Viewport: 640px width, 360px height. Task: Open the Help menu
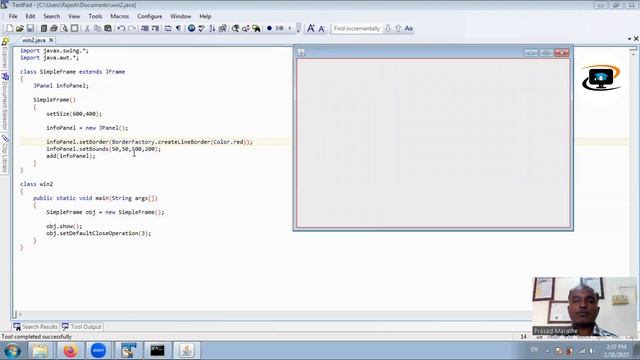(x=205, y=16)
